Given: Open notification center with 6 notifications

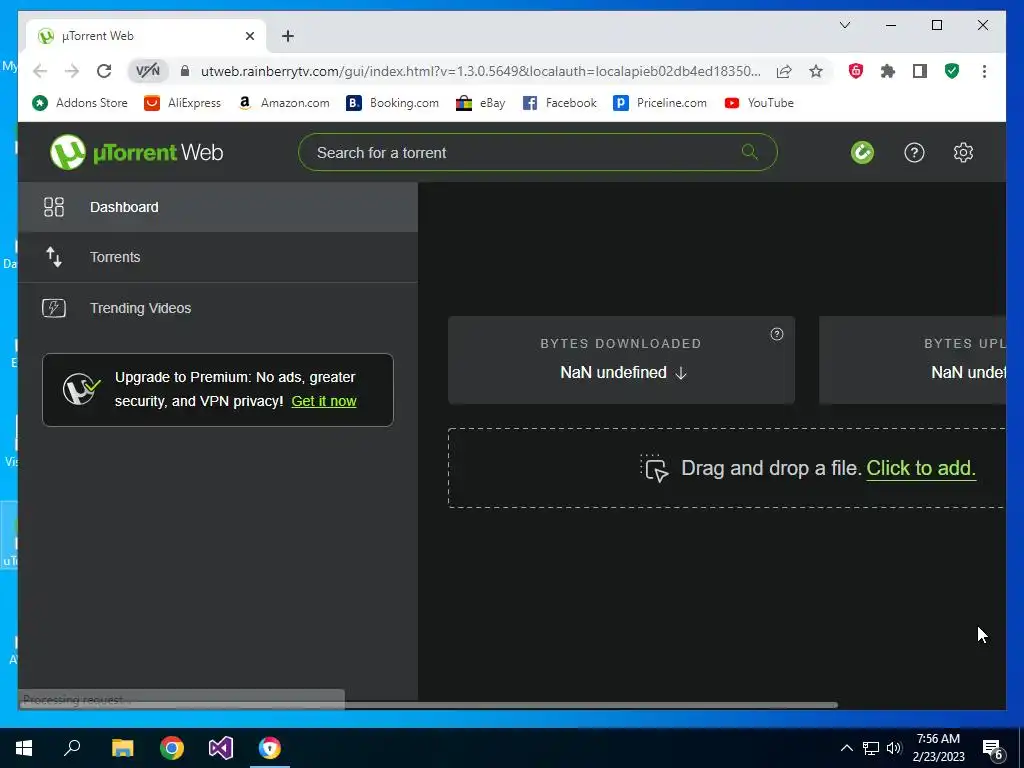Looking at the screenshot, I should click(x=993, y=750).
